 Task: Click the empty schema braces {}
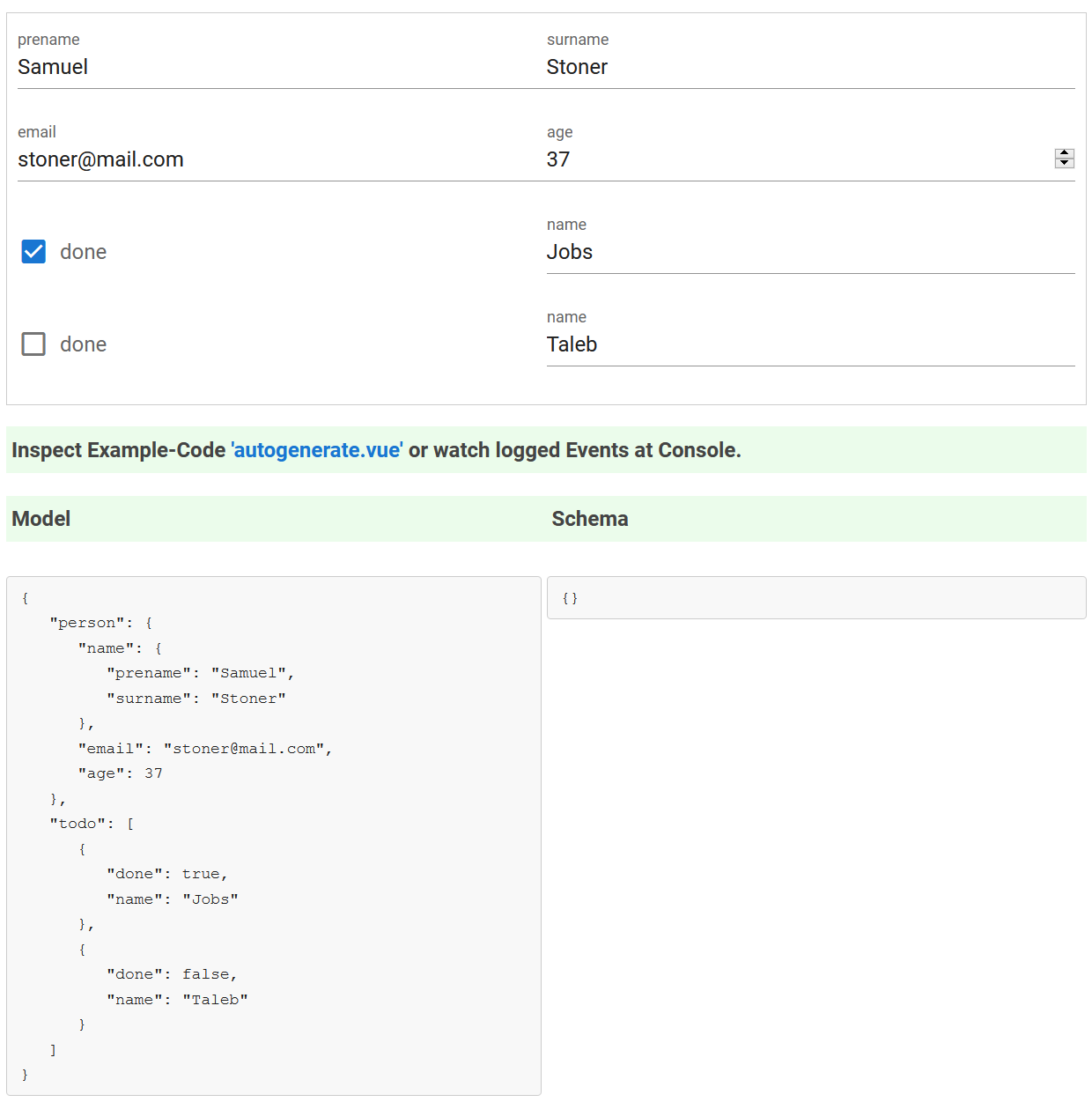coord(570,598)
